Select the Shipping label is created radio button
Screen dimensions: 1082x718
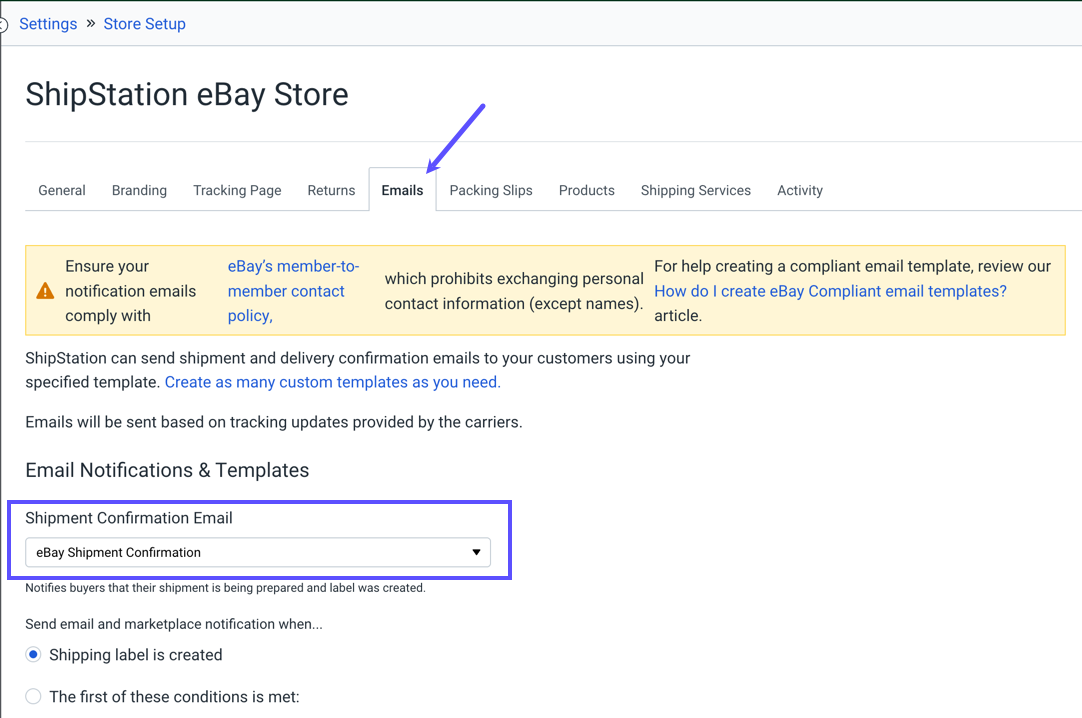click(33, 654)
